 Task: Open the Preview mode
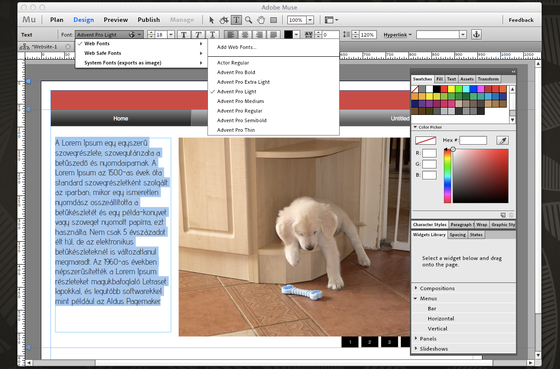coord(116,20)
